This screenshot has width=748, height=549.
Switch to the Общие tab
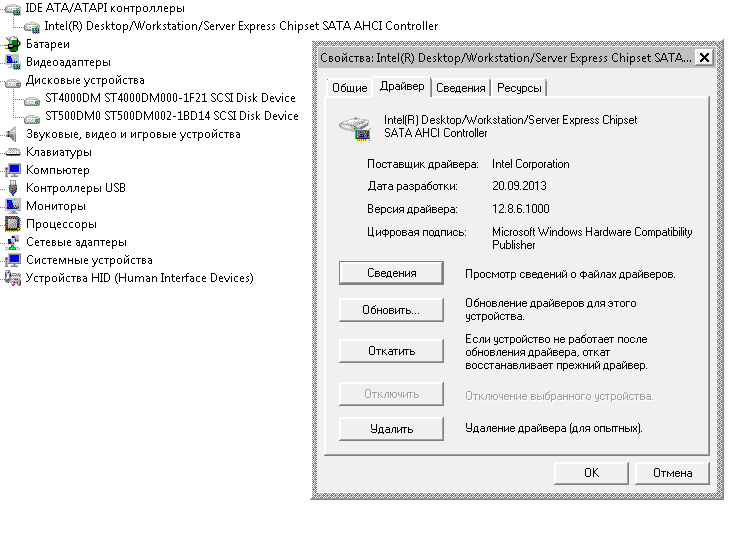(x=350, y=88)
